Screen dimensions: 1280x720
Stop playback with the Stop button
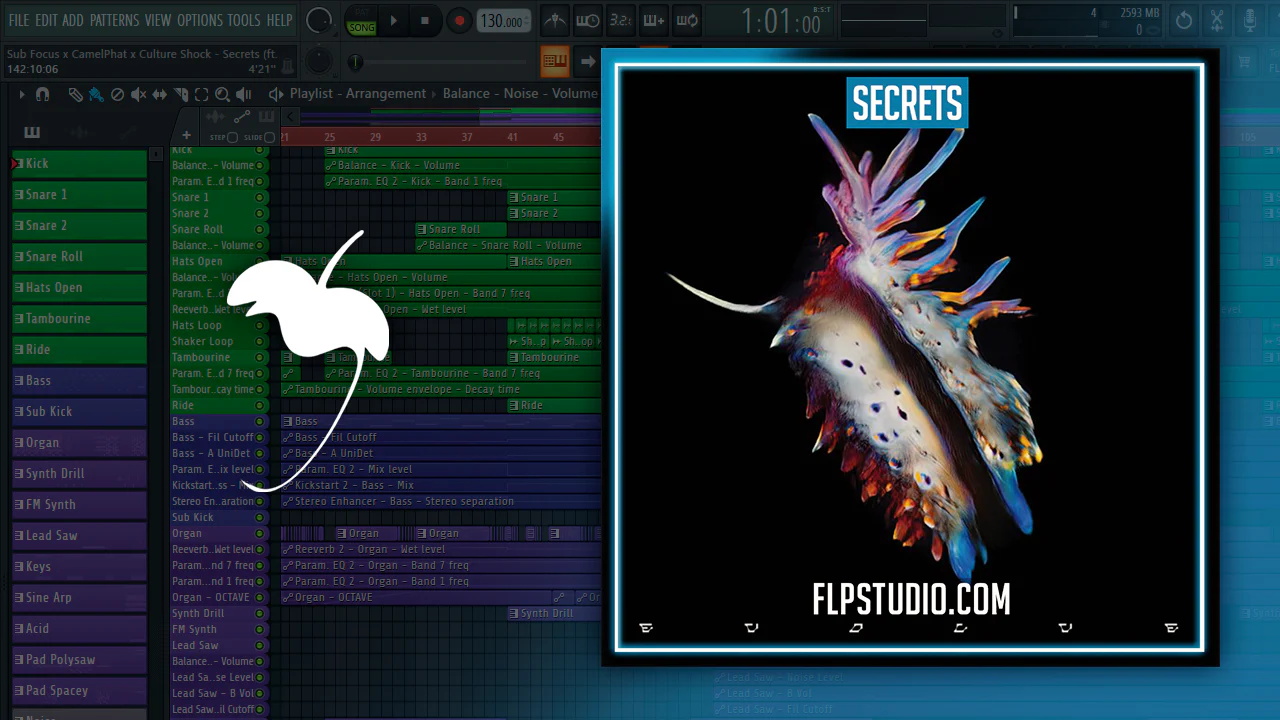click(425, 21)
